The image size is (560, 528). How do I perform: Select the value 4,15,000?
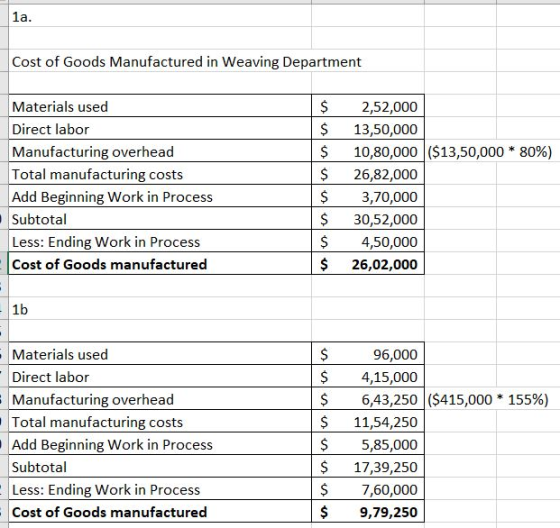tap(389, 377)
